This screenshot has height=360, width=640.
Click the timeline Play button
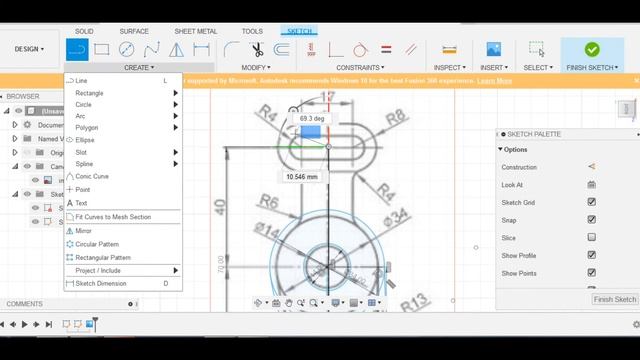[x=24, y=324]
